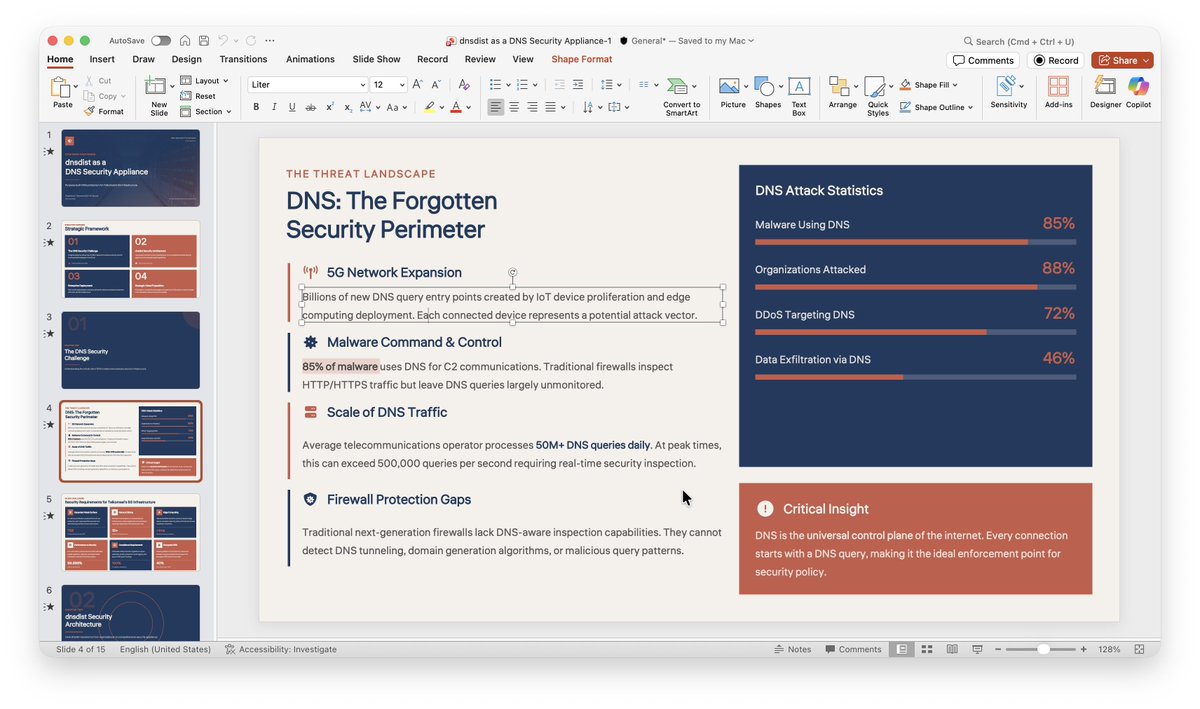
Task: Toggle the AutoSave switch
Action: [161, 41]
